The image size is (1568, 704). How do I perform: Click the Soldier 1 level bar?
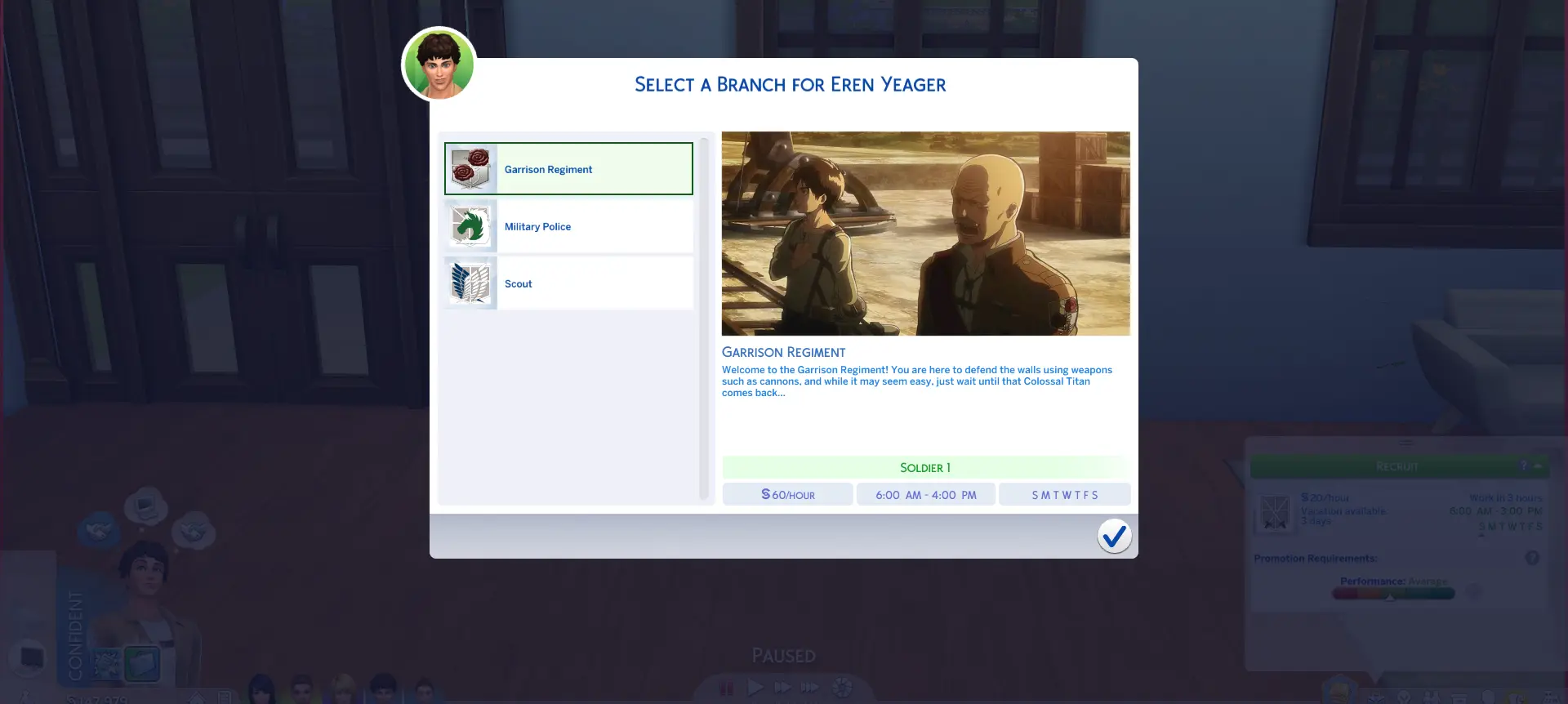click(925, 468)
